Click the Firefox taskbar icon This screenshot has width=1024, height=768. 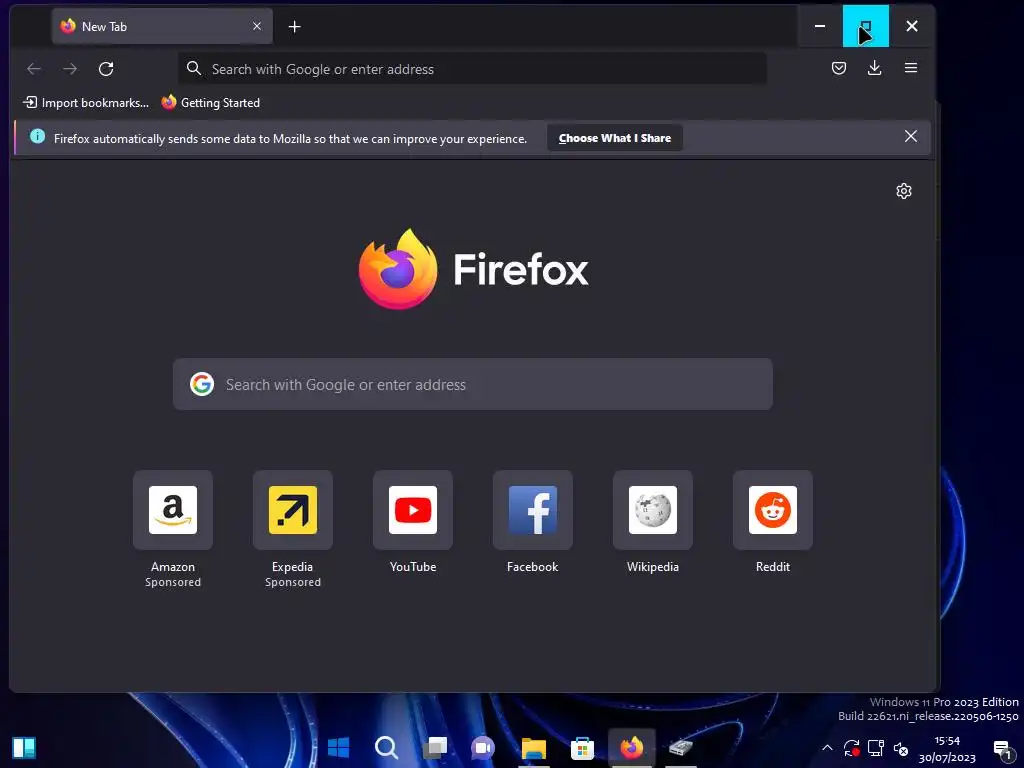[x=632, y=747]
